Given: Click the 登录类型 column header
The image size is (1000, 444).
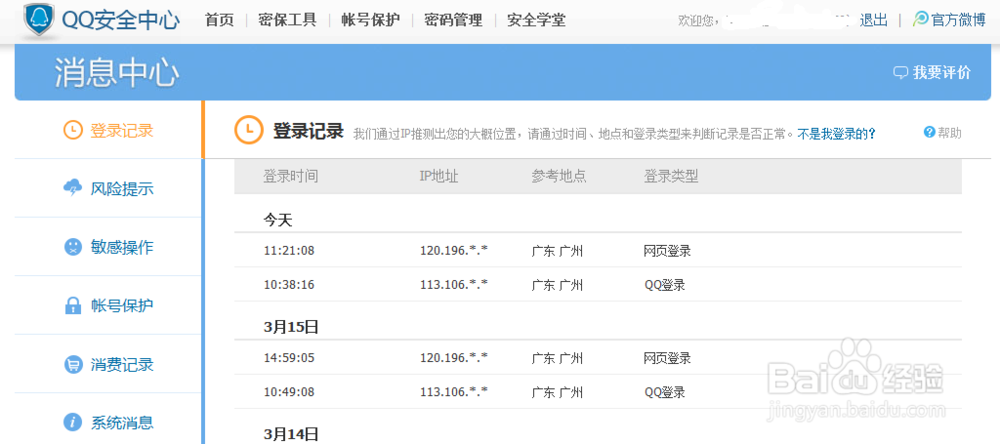Looking at the screenshot, I should coord(671,176).
